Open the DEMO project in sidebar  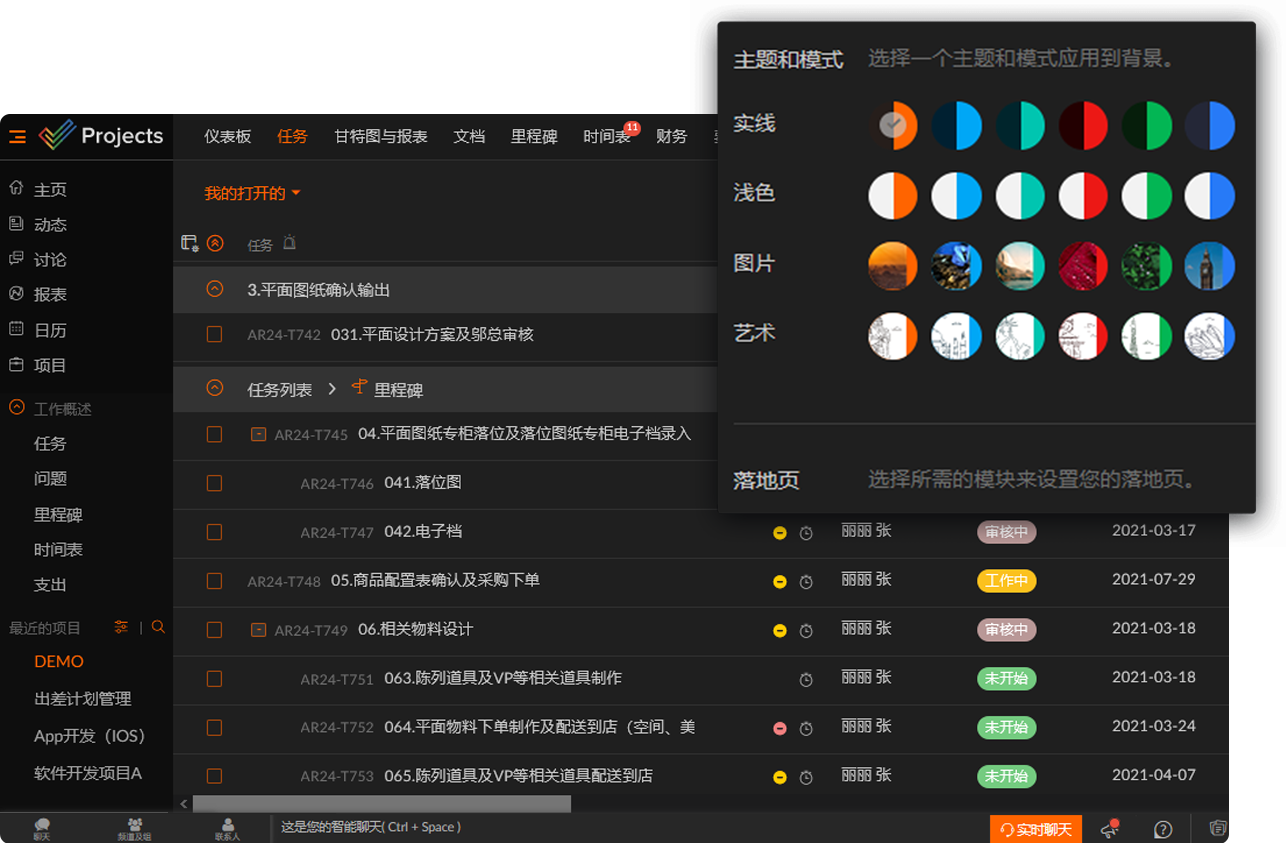tap(59, 661)
